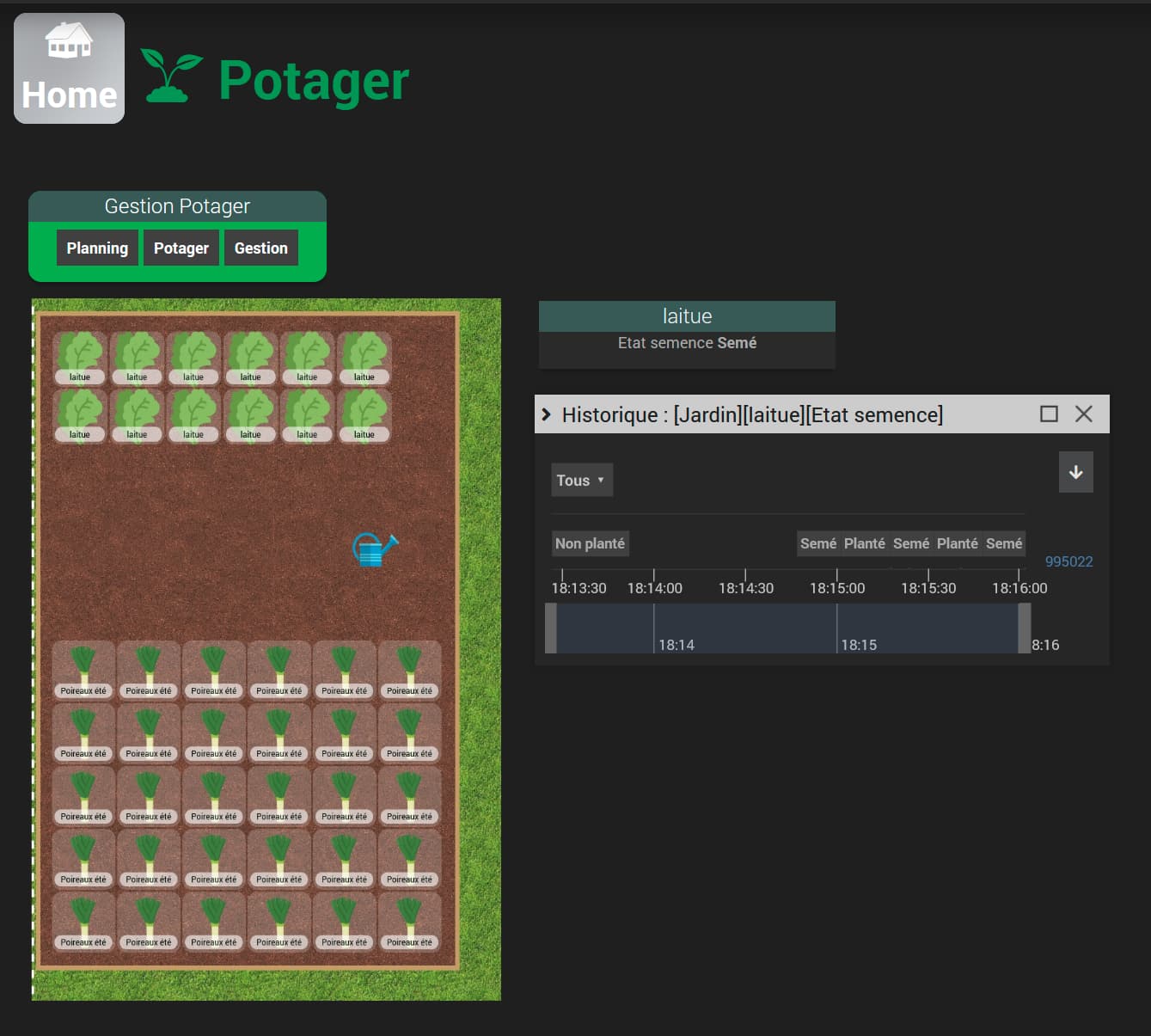Click the 18:14:30 time axis label
Screen dimensions: 1151x1036
(x=746, y=588)
